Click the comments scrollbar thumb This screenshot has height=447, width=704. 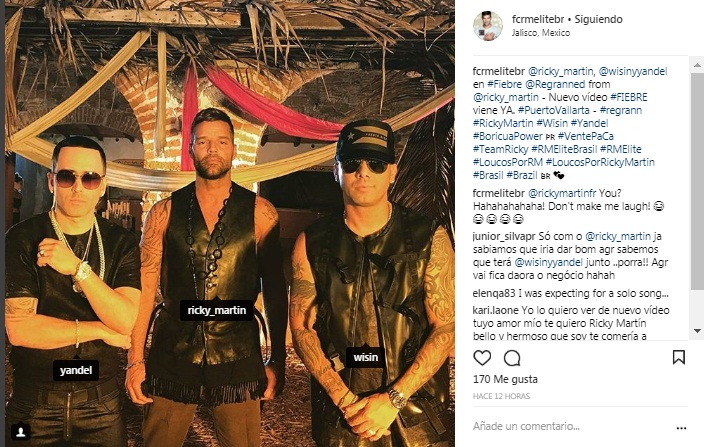[697, 180]
